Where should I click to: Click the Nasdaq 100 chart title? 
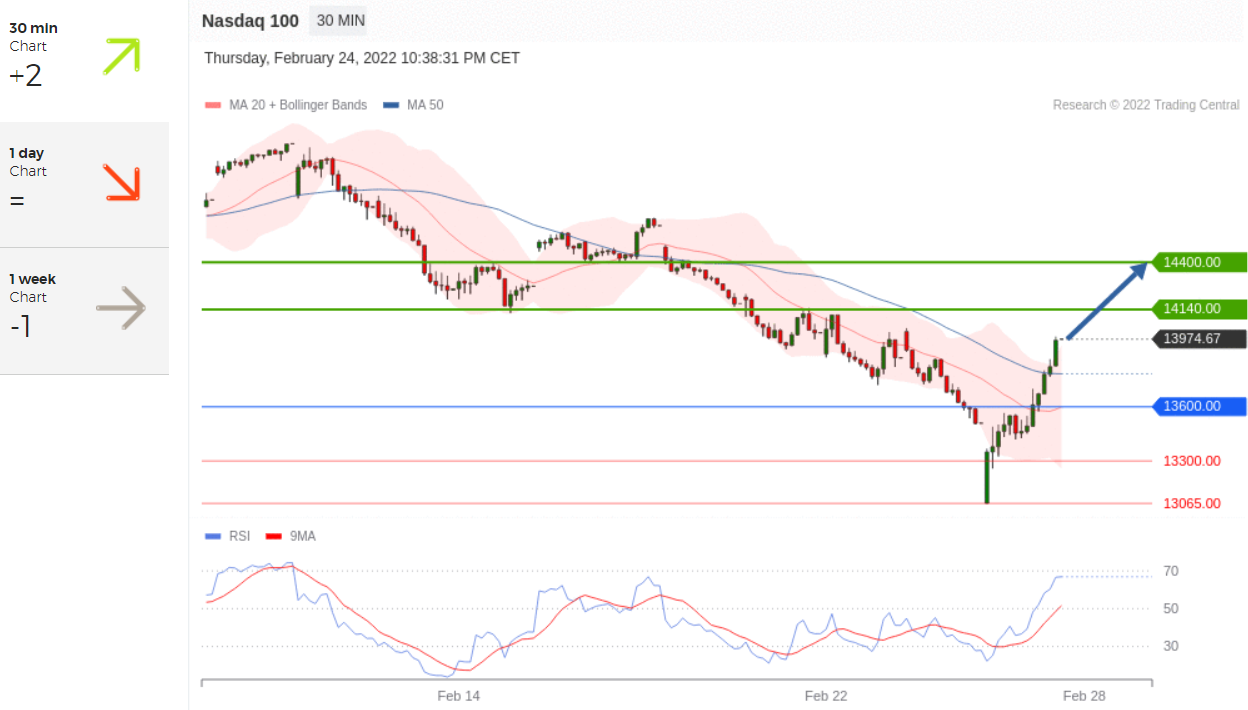(250, 20)
